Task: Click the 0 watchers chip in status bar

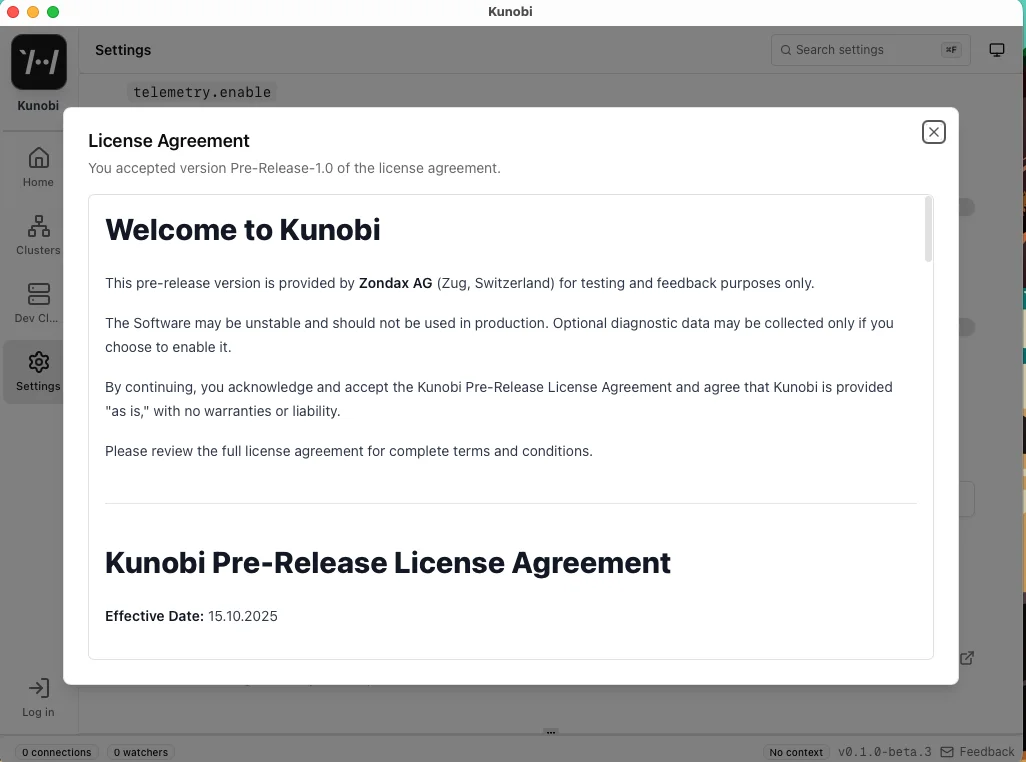Action: [x=140, y=751]
